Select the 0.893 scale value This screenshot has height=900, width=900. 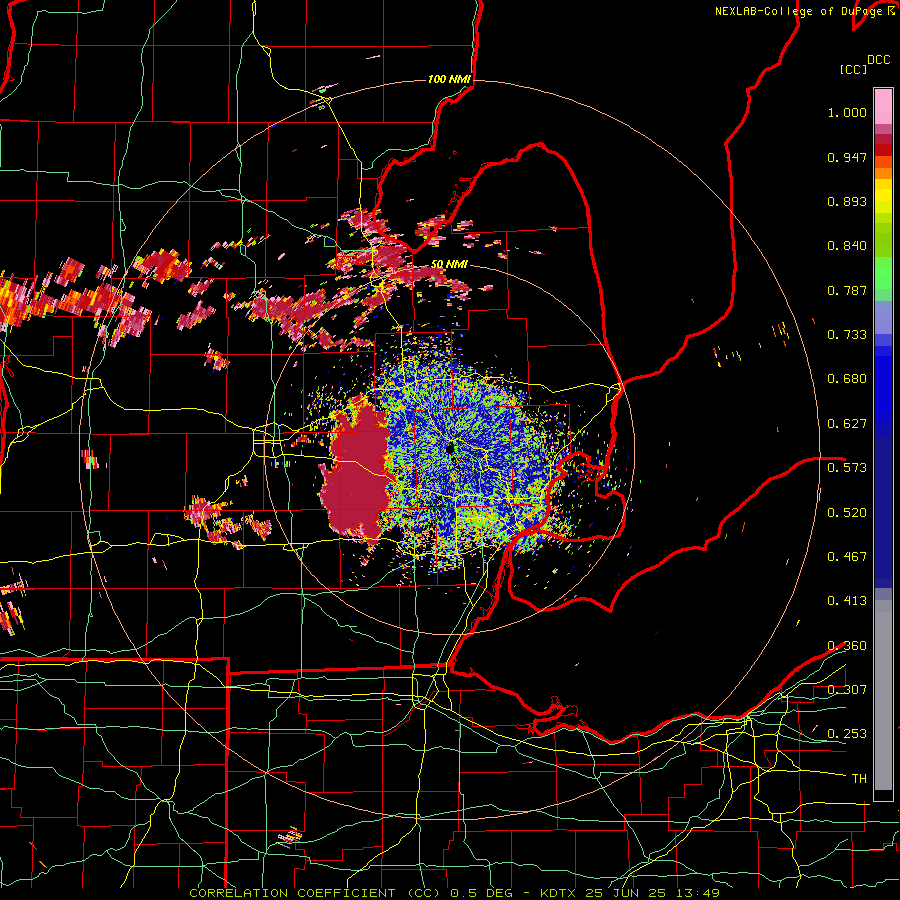coord(847,201)
